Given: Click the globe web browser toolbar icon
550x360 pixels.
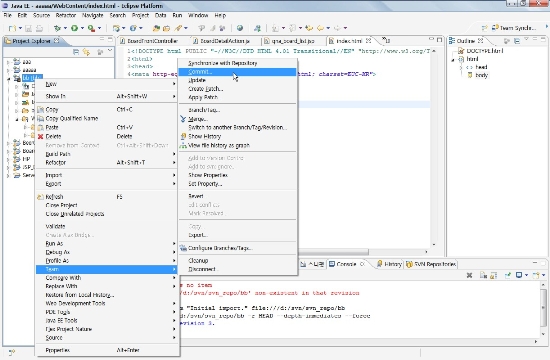Looking at the screenshot, I should (x=240, y=28).
